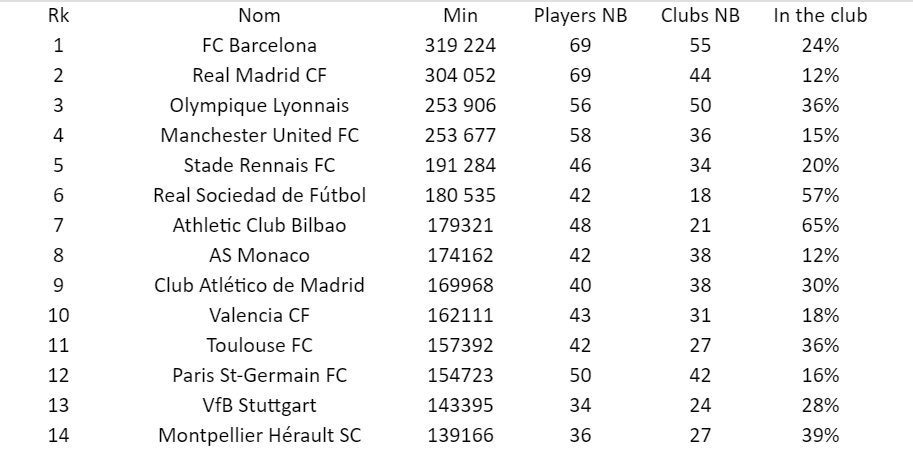Click the AS Monaco cell
The image size is (913, 459).
259,256
